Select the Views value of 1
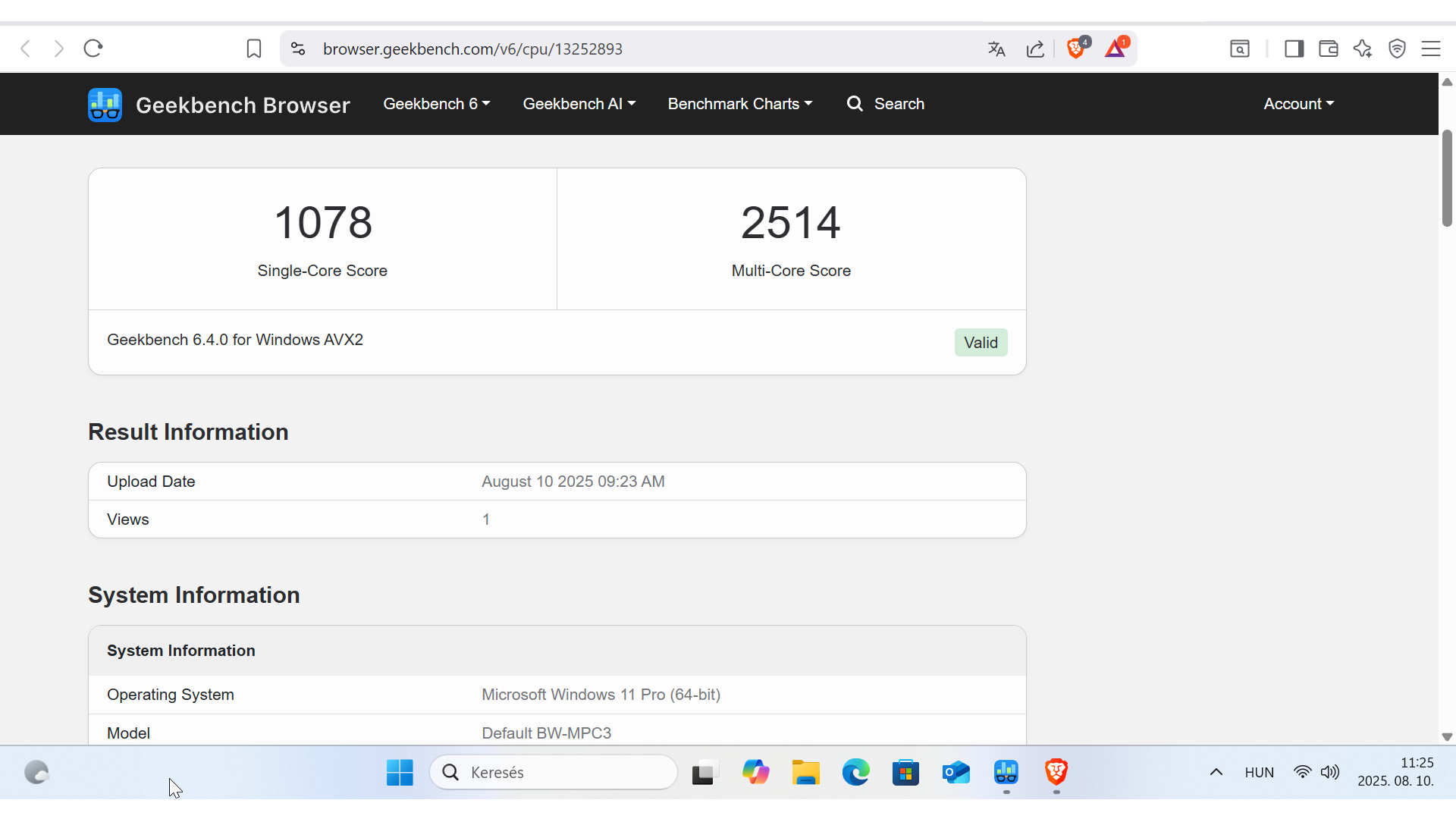The height and width of the screenshot is (819, 1456). [x=486, y=519]
